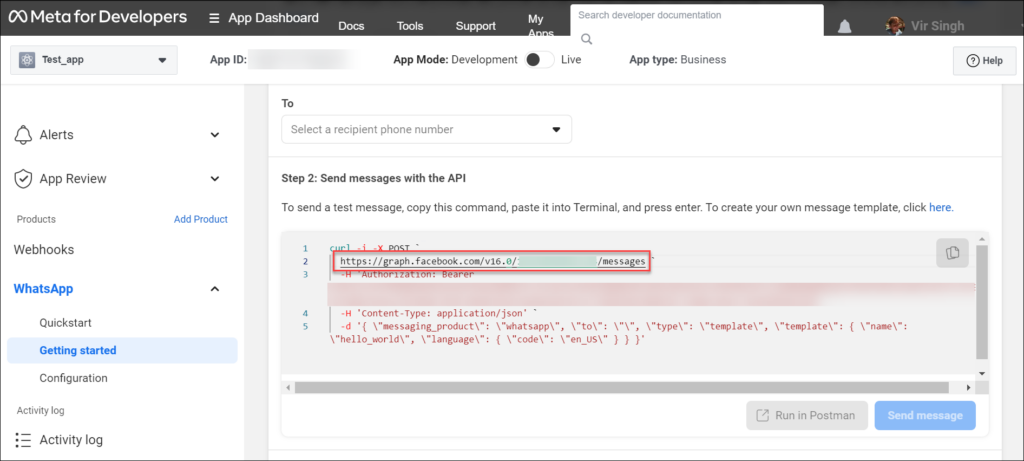Screen dimensions: 1024x461
Task: Expand the App Review section chevron
Action: coord(215,178)
